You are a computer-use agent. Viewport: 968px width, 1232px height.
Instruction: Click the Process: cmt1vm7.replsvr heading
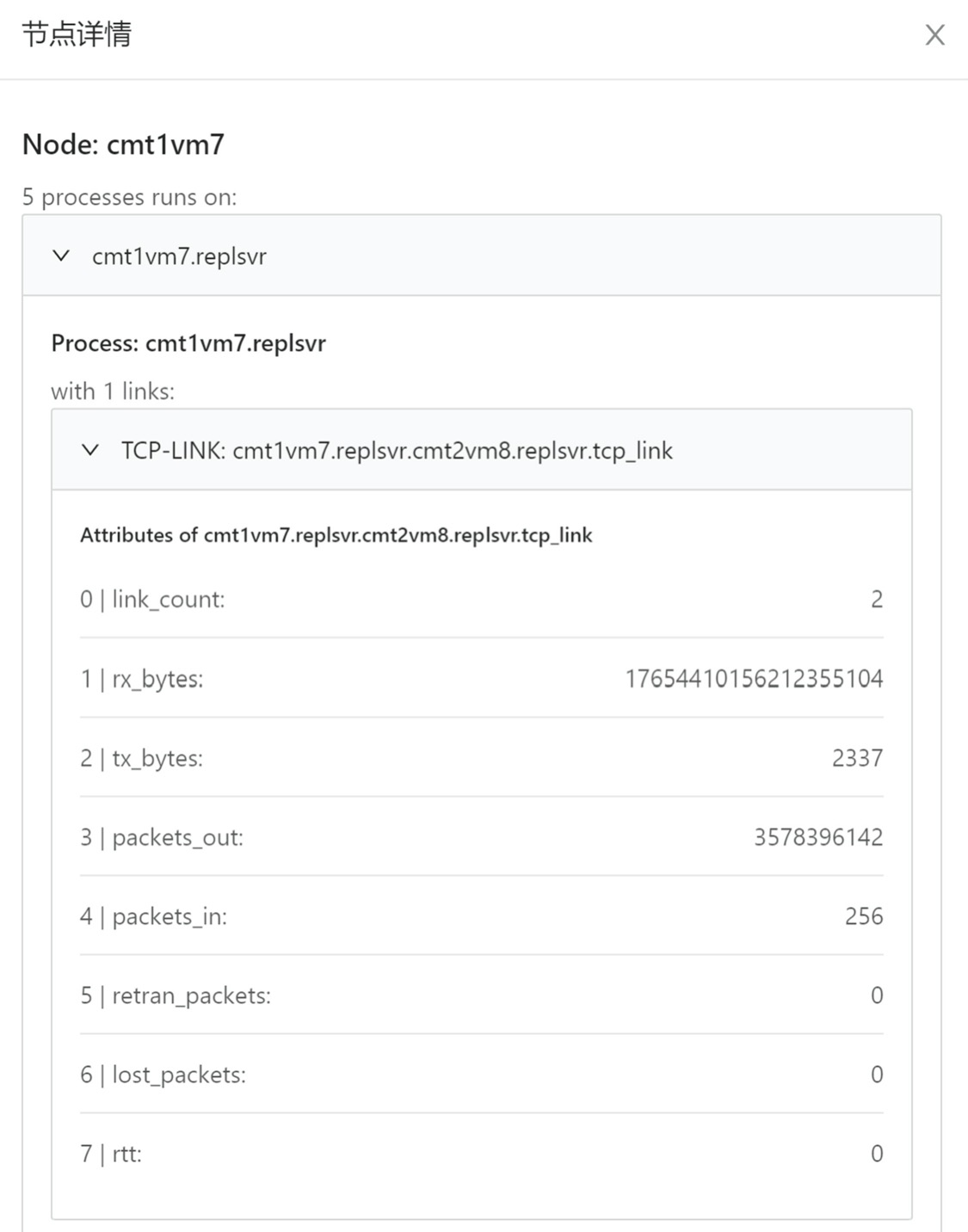[x=188, y=343]
